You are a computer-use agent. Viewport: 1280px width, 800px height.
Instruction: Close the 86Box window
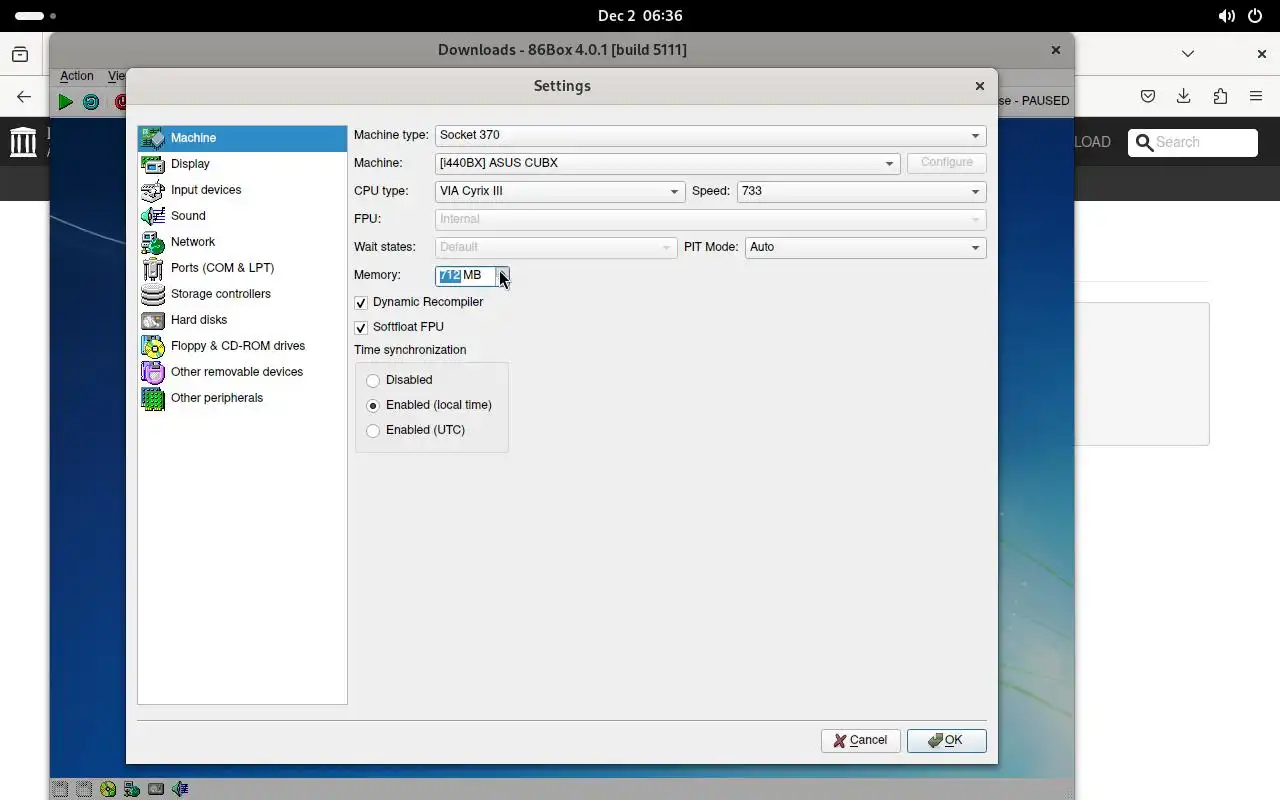point(1055,50)
